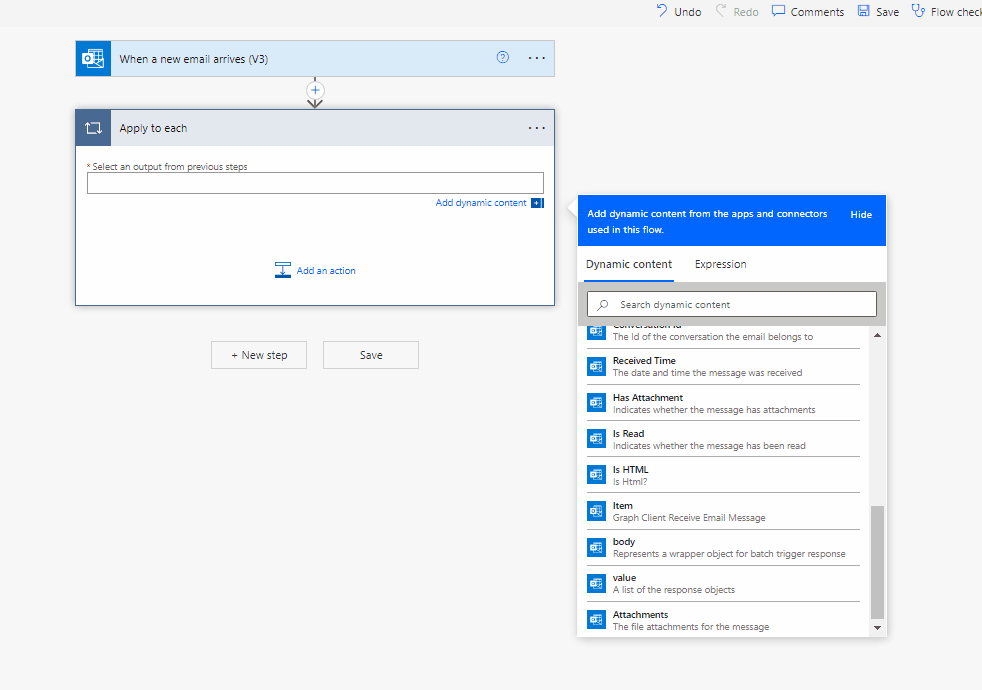Click scrollbar down arrow in content list
Viewport: 982px width, 690px height.
877,627
